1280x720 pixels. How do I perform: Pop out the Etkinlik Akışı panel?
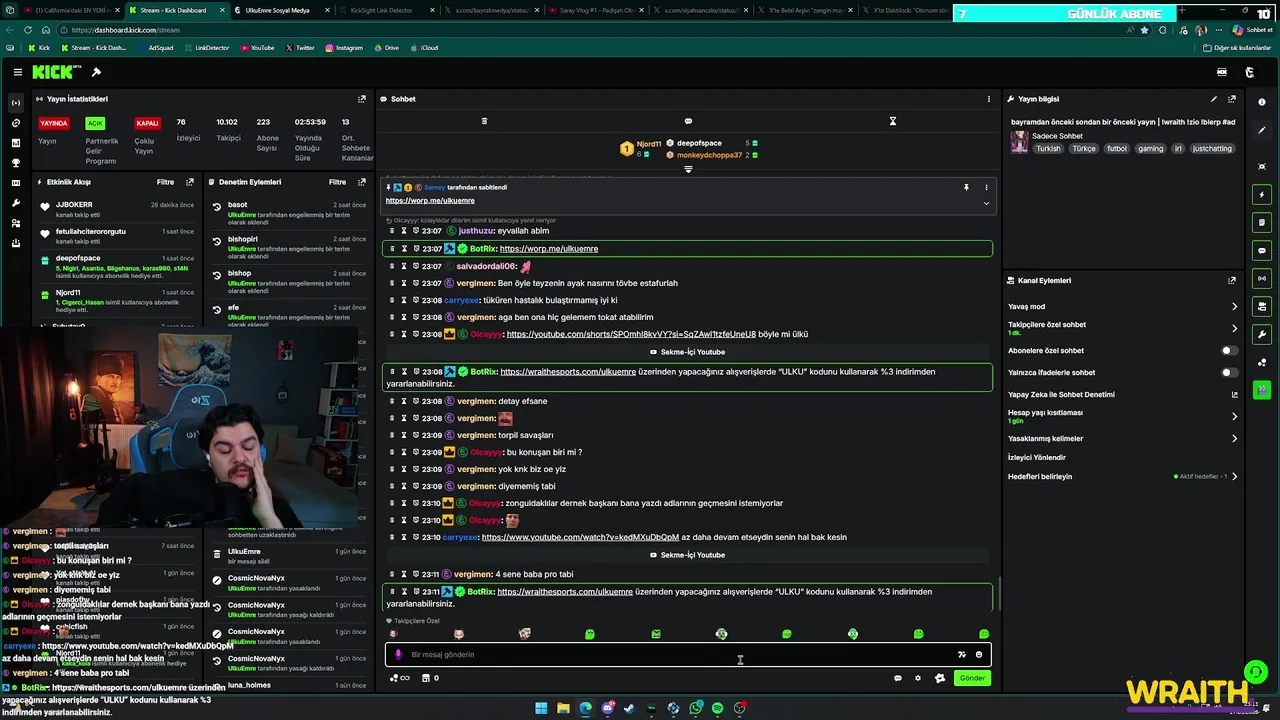tap(190, 182)
